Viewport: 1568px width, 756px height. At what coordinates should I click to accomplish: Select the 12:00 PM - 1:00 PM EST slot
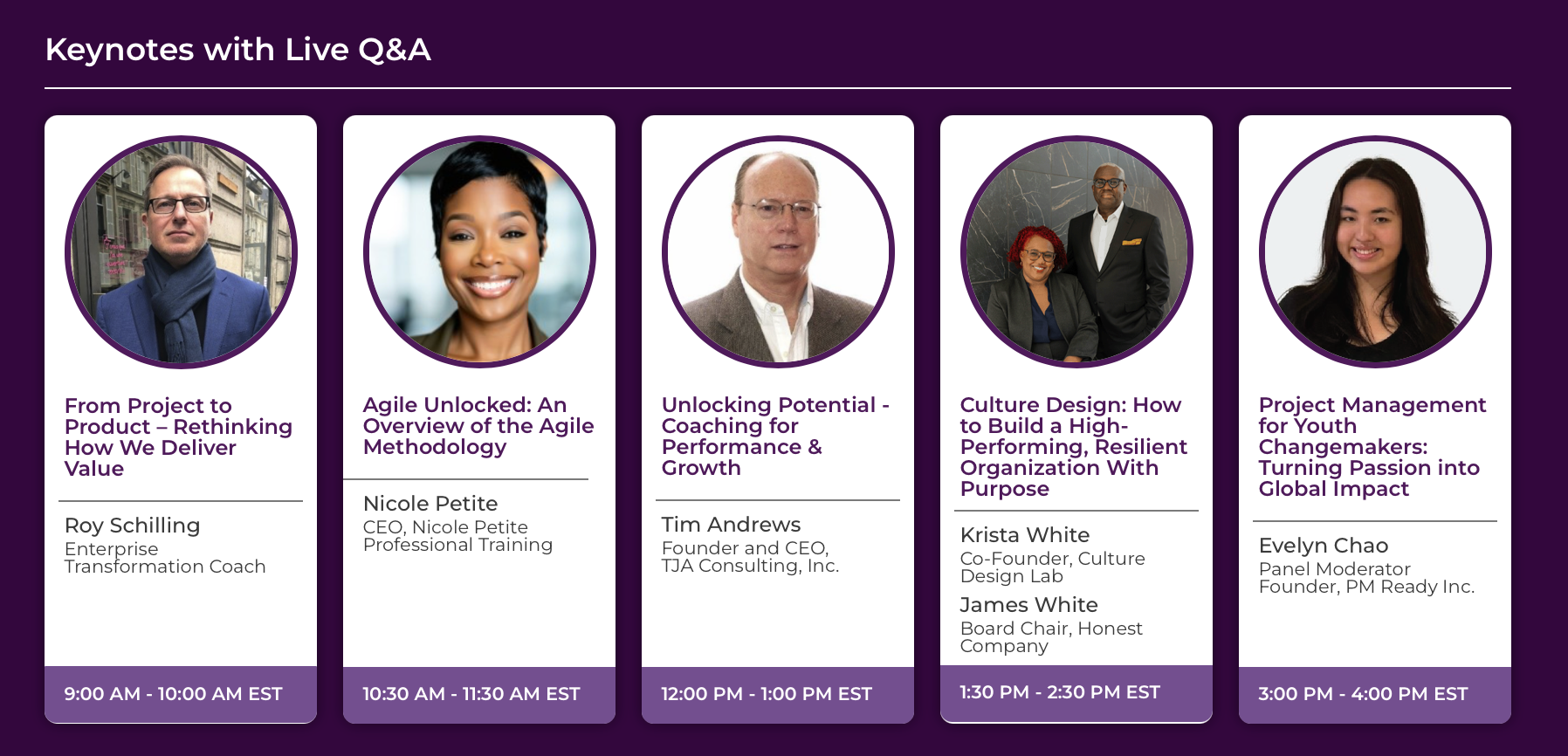coord(766,694)
